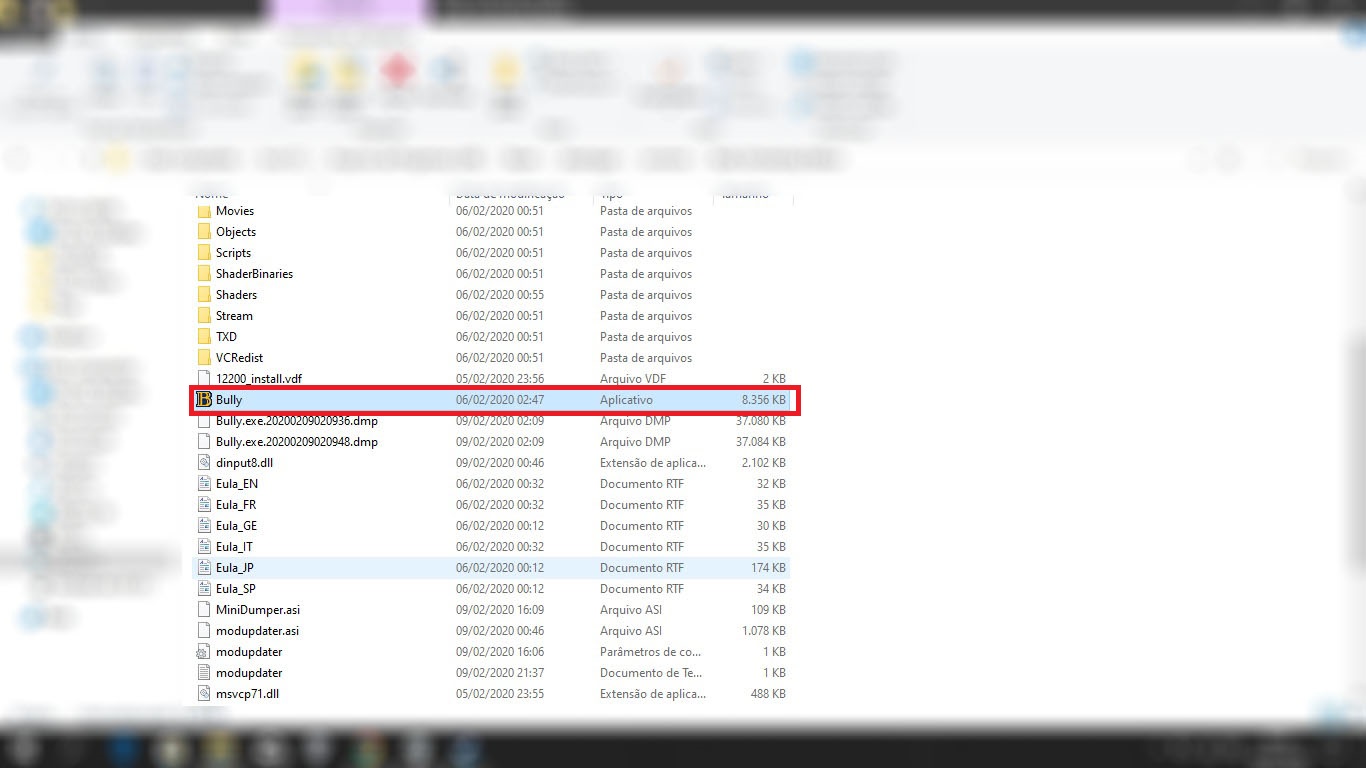Select the Objects folder icon
This screenshot has width=1366, height=768.
(204, 232)
